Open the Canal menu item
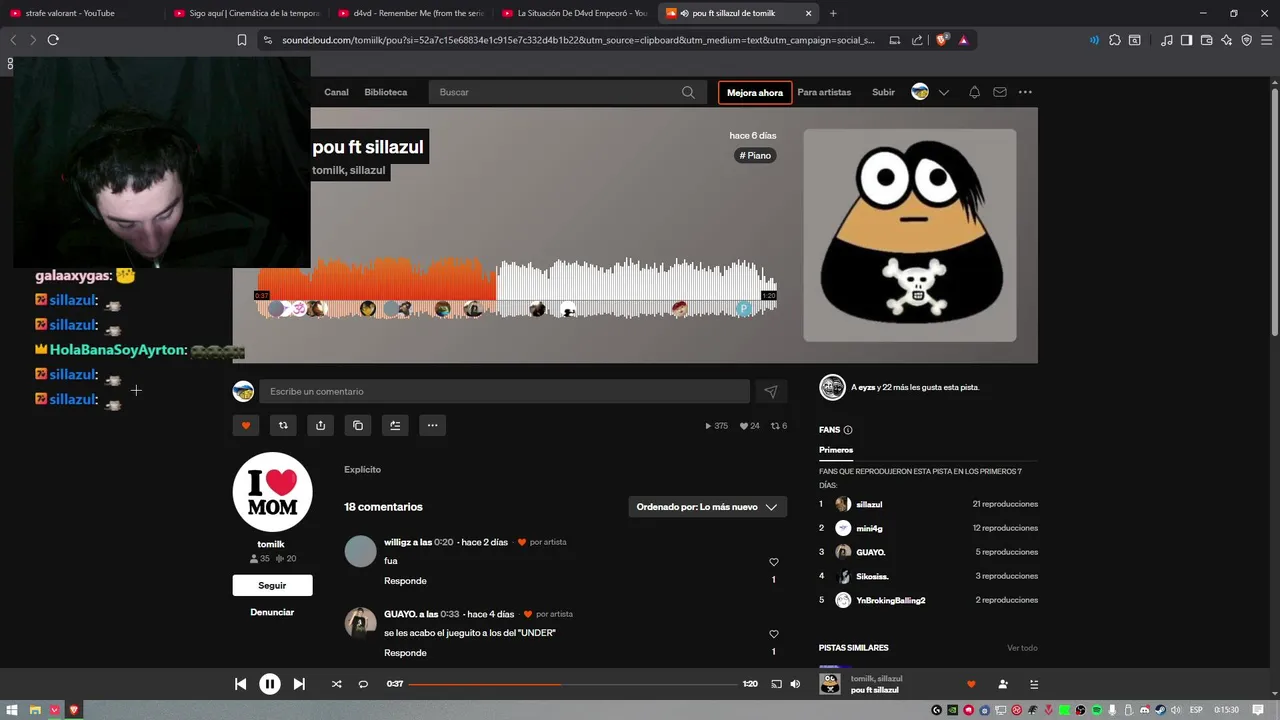 [x=336, y=92]
